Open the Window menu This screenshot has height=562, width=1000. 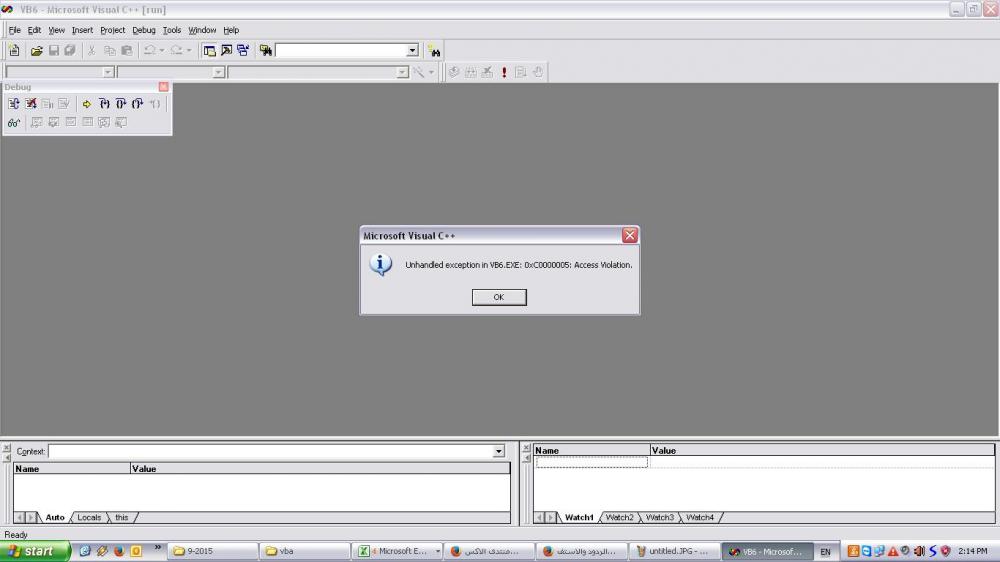pyautogui.click(x=202, y=30)
